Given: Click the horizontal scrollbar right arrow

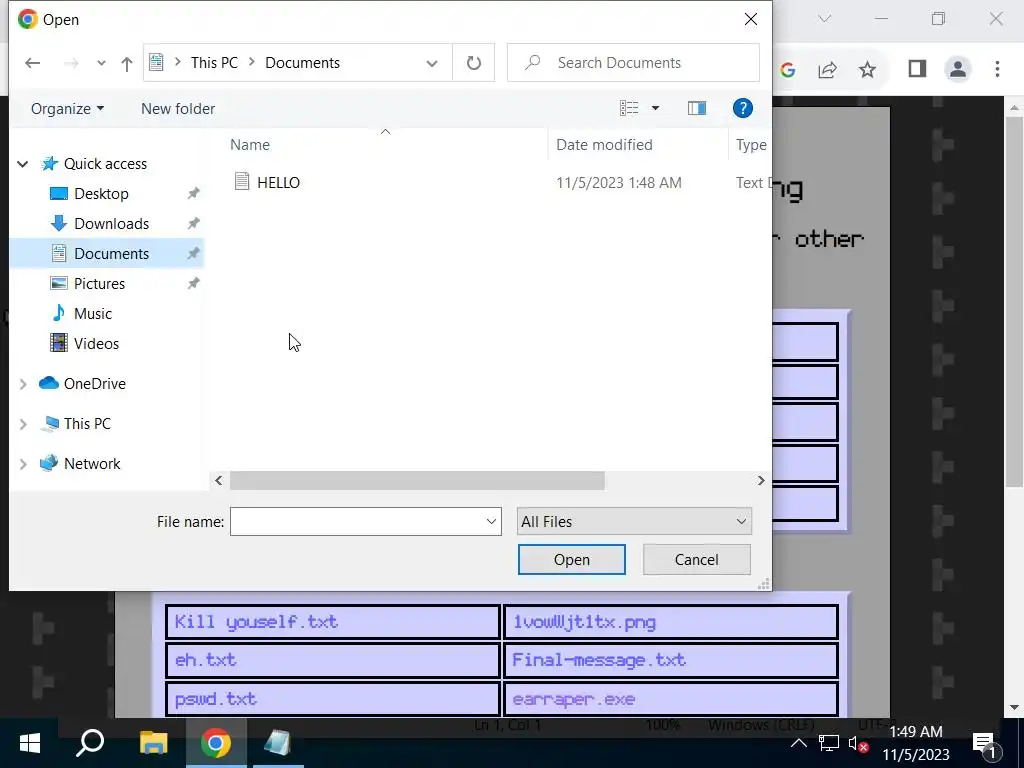Looking at the screenshot, I should [x=761, y=481].
